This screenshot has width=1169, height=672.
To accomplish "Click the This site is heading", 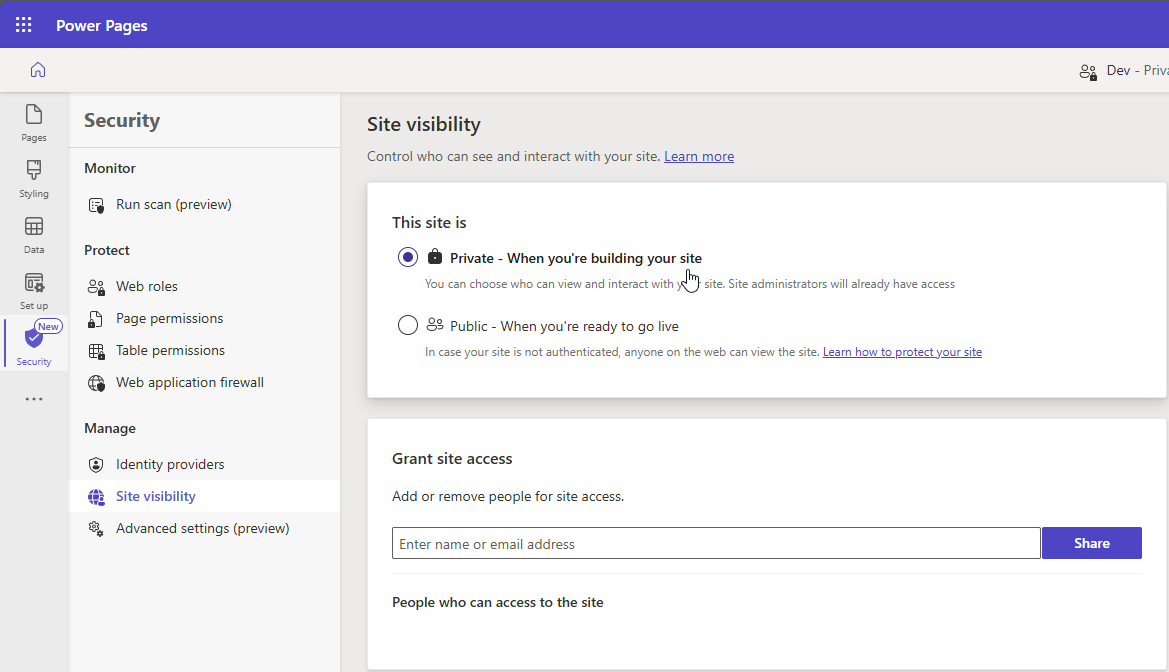I will click(x=429, y=223).
